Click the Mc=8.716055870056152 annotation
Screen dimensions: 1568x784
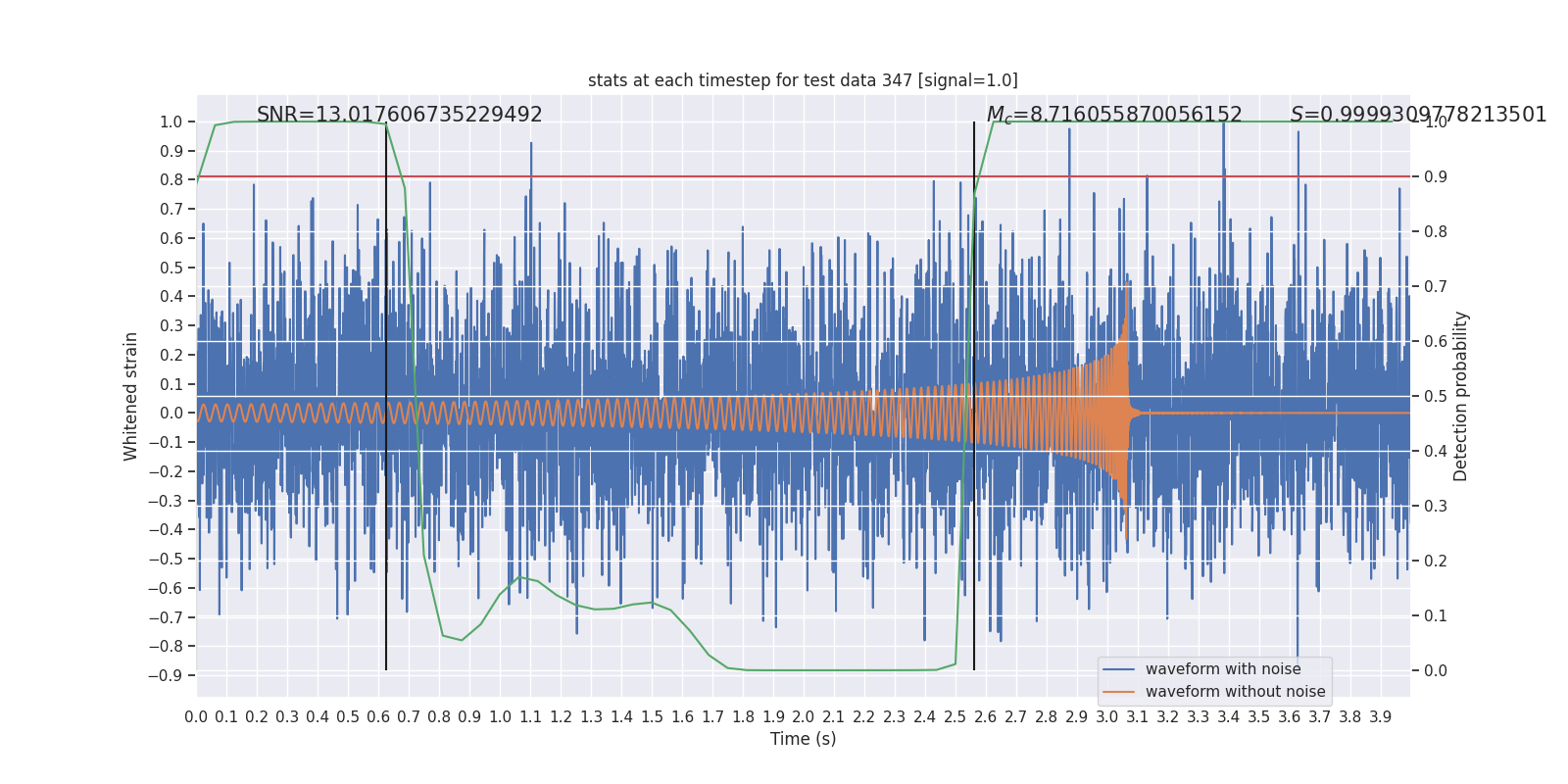point(1114,115)
